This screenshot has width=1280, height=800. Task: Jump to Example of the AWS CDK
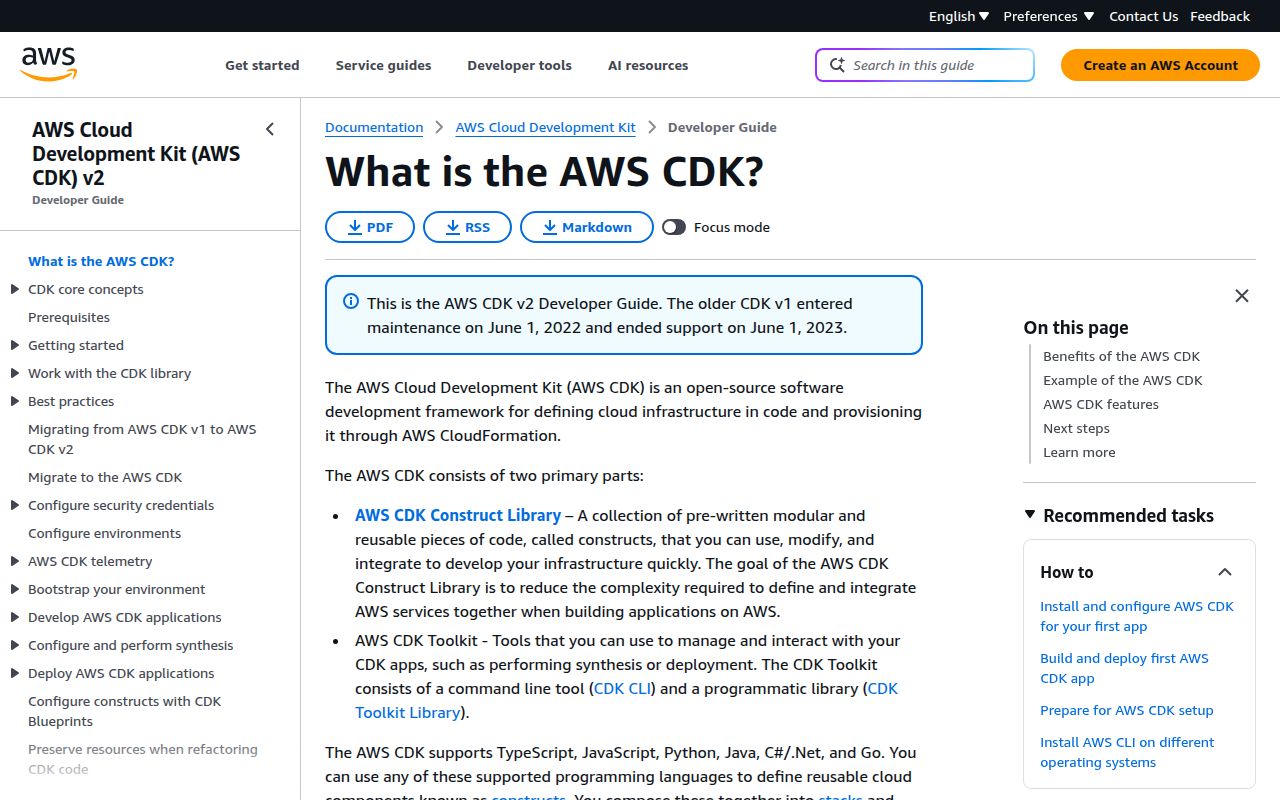[x=1122, y=380]
